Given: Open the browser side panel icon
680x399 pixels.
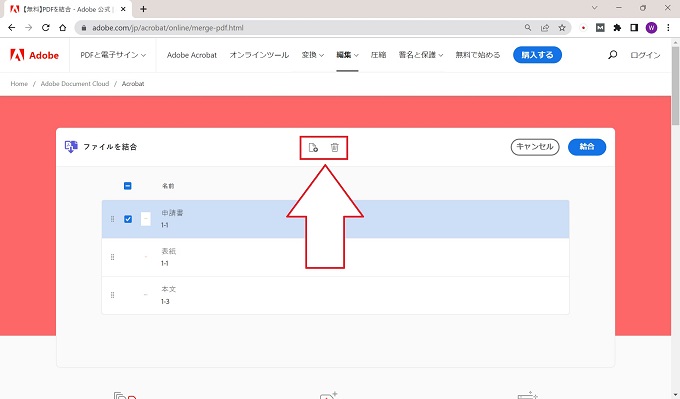Looking at the screenshot, I should pos(634,28).
